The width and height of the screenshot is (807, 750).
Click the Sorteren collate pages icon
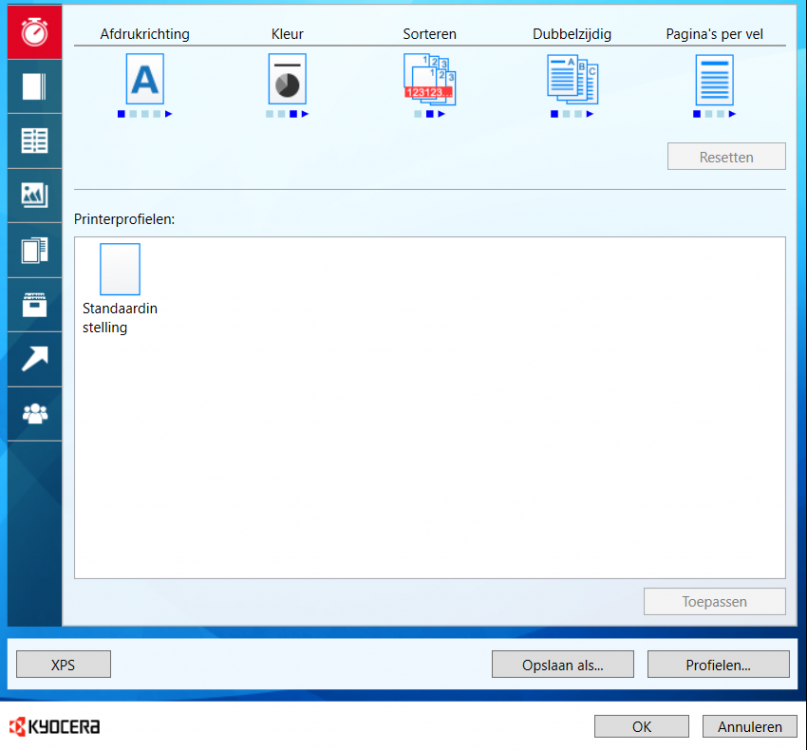pyautogui.click(x=429, y=80)
